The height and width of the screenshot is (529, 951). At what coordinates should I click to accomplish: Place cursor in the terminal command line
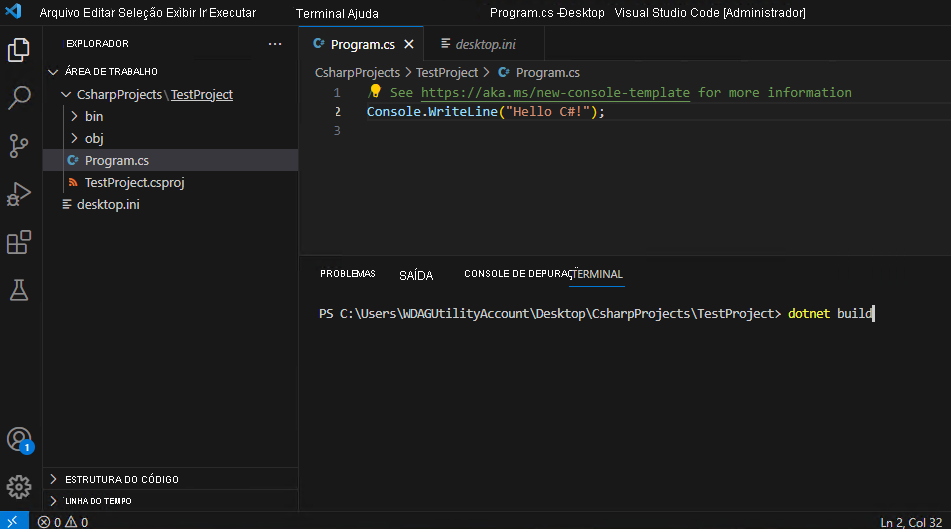830,314
